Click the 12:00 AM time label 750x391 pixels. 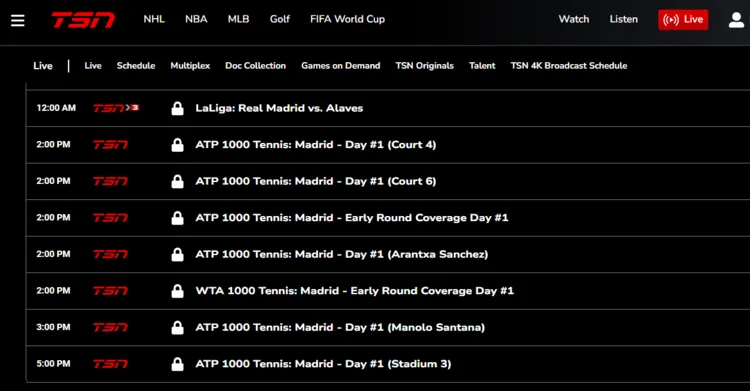[56, 108]
